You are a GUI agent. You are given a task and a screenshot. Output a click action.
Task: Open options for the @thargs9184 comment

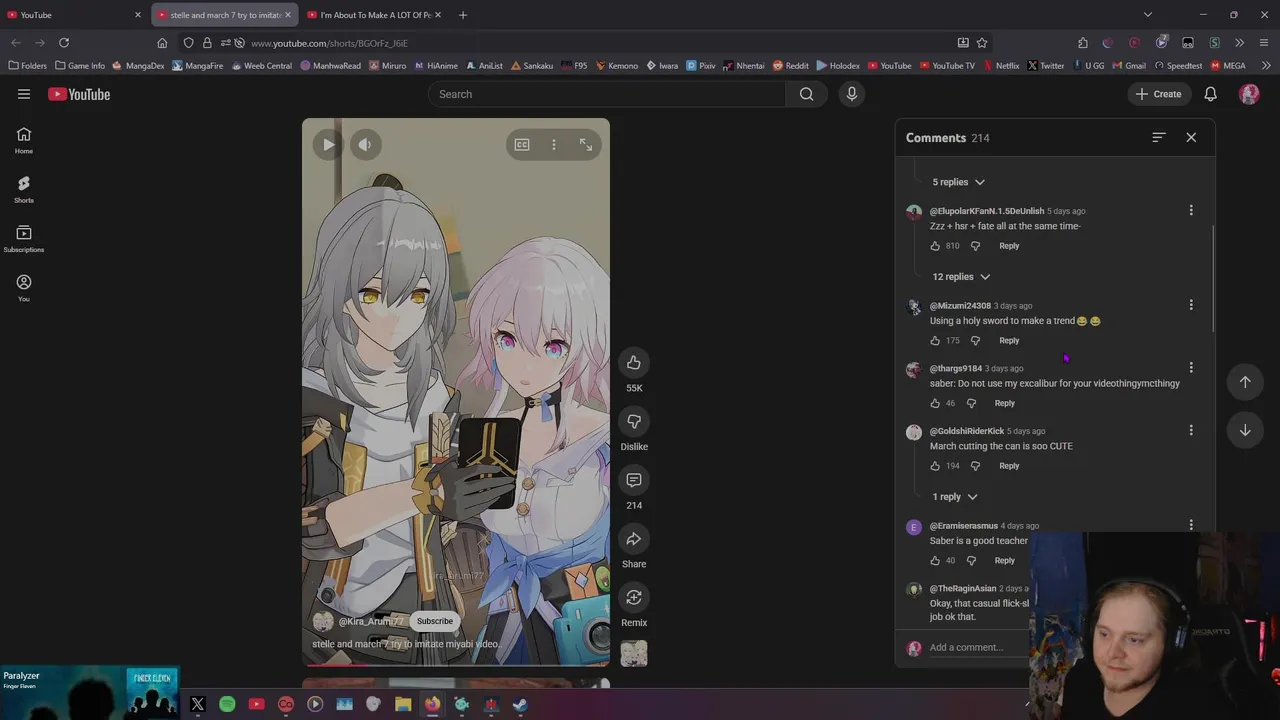pyautogui.click(x=1191, y=368)
